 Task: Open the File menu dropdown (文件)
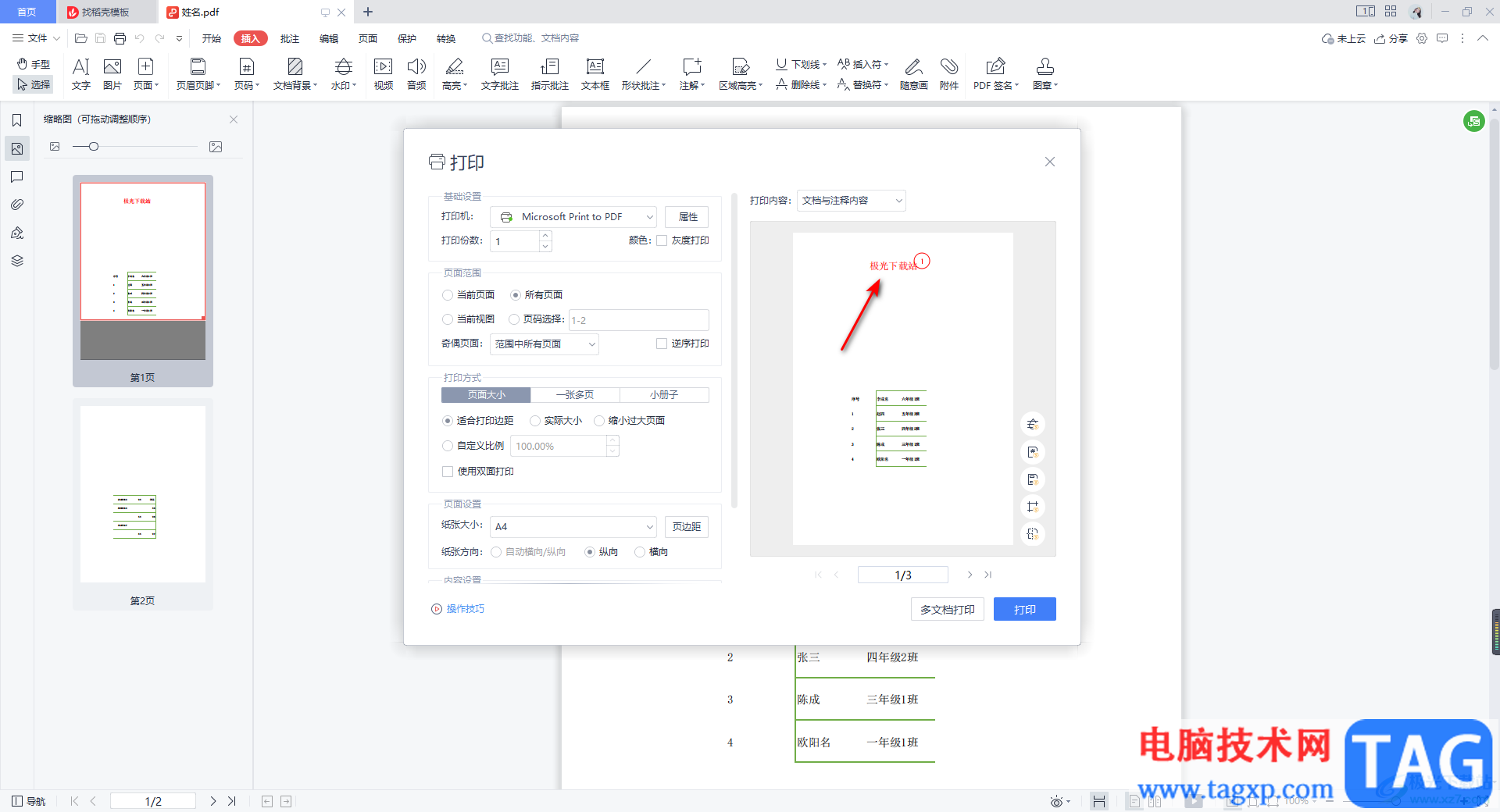click(37, 38)
